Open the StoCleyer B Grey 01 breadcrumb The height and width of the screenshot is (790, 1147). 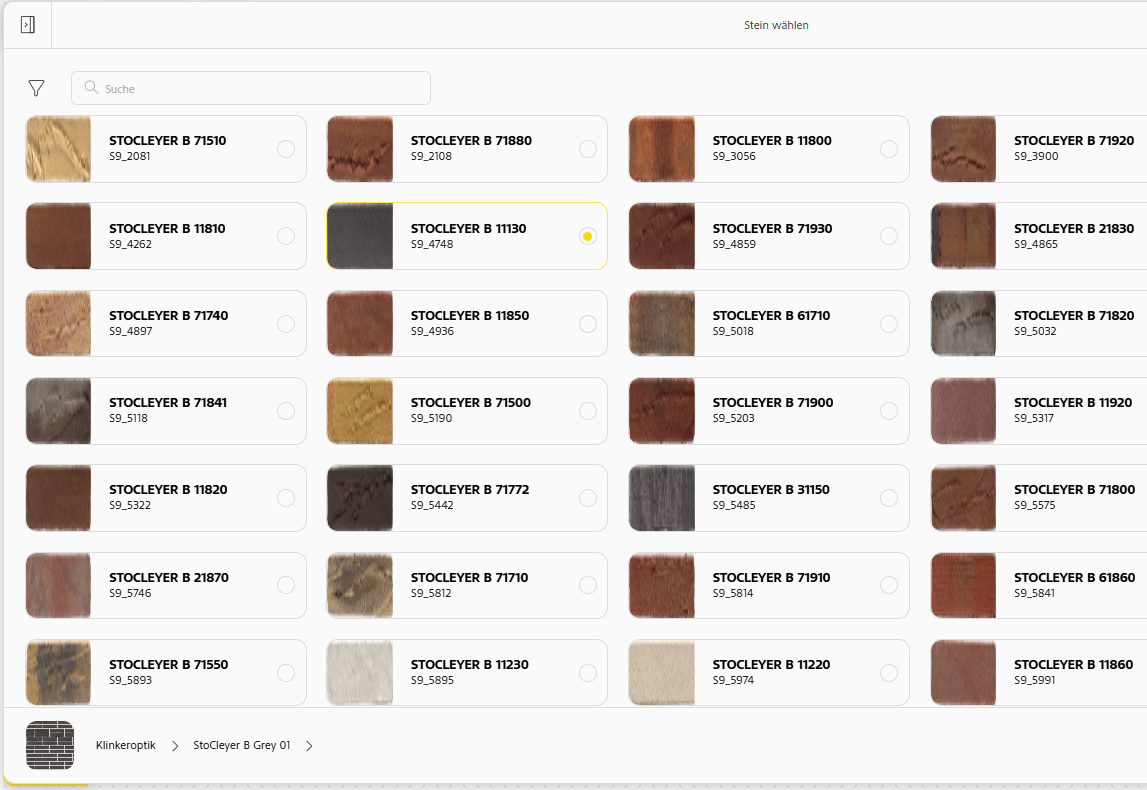(x=241, y=745)
